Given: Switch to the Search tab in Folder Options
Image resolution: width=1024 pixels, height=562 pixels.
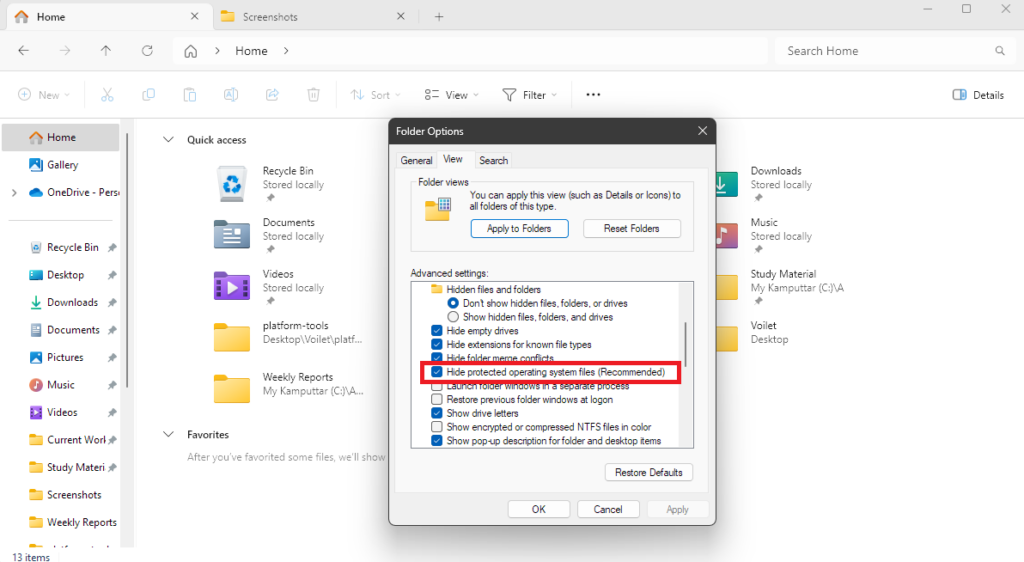Looking at the screenshot, I should 493,160.
